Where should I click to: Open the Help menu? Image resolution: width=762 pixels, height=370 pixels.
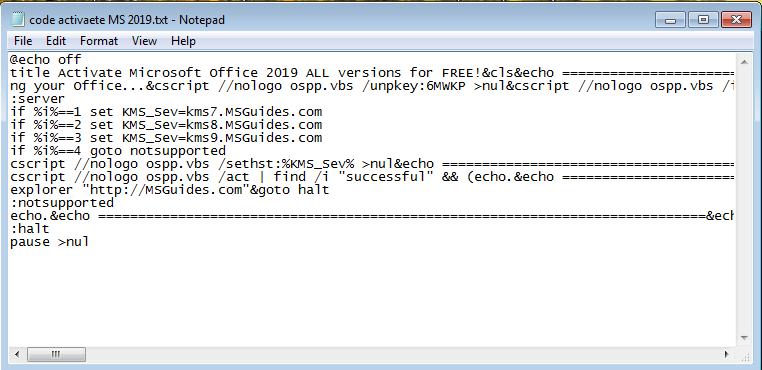coord(183,41)
